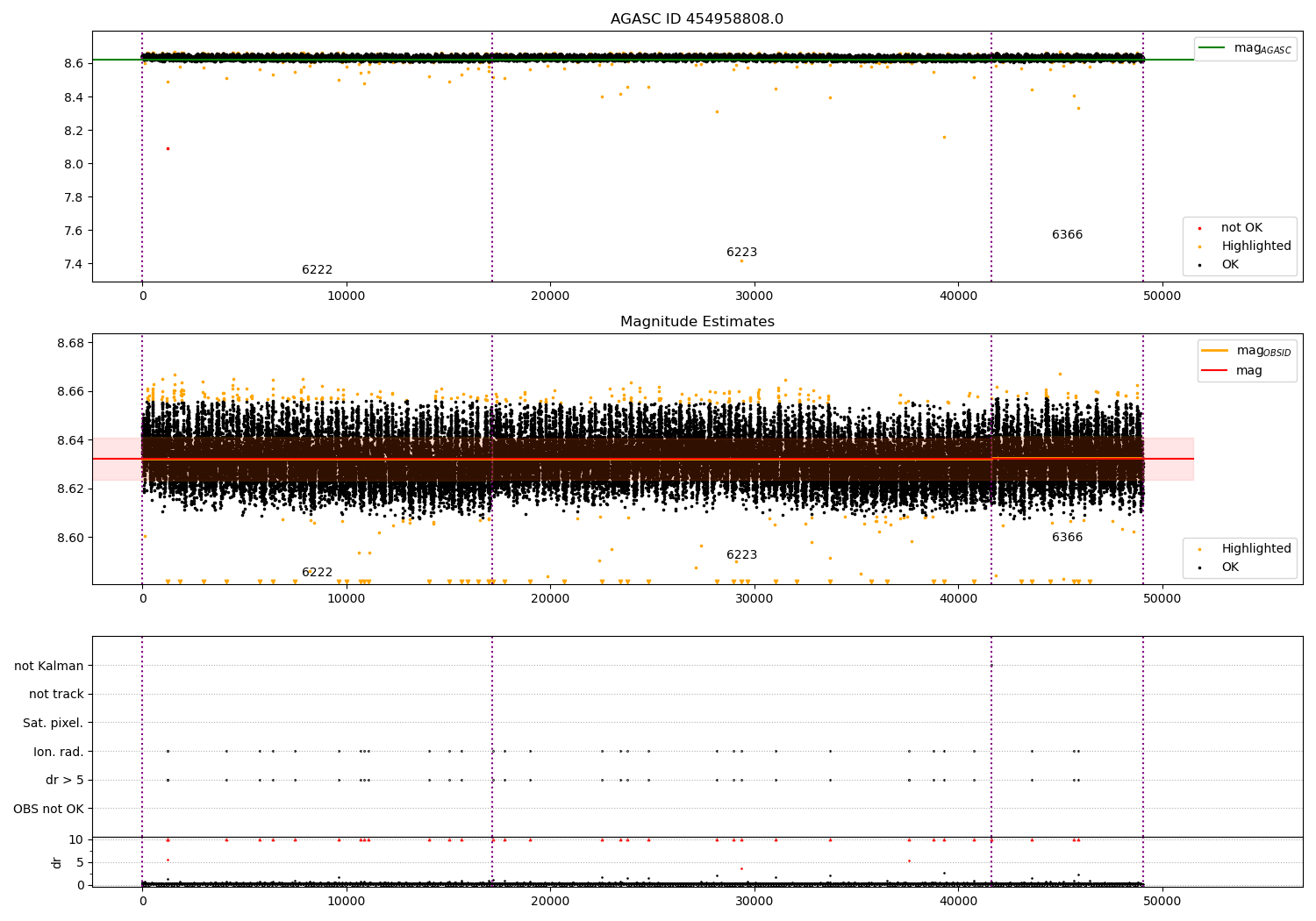
Task: Click the '6366' label in the top plot
Action: point(1067,235)
